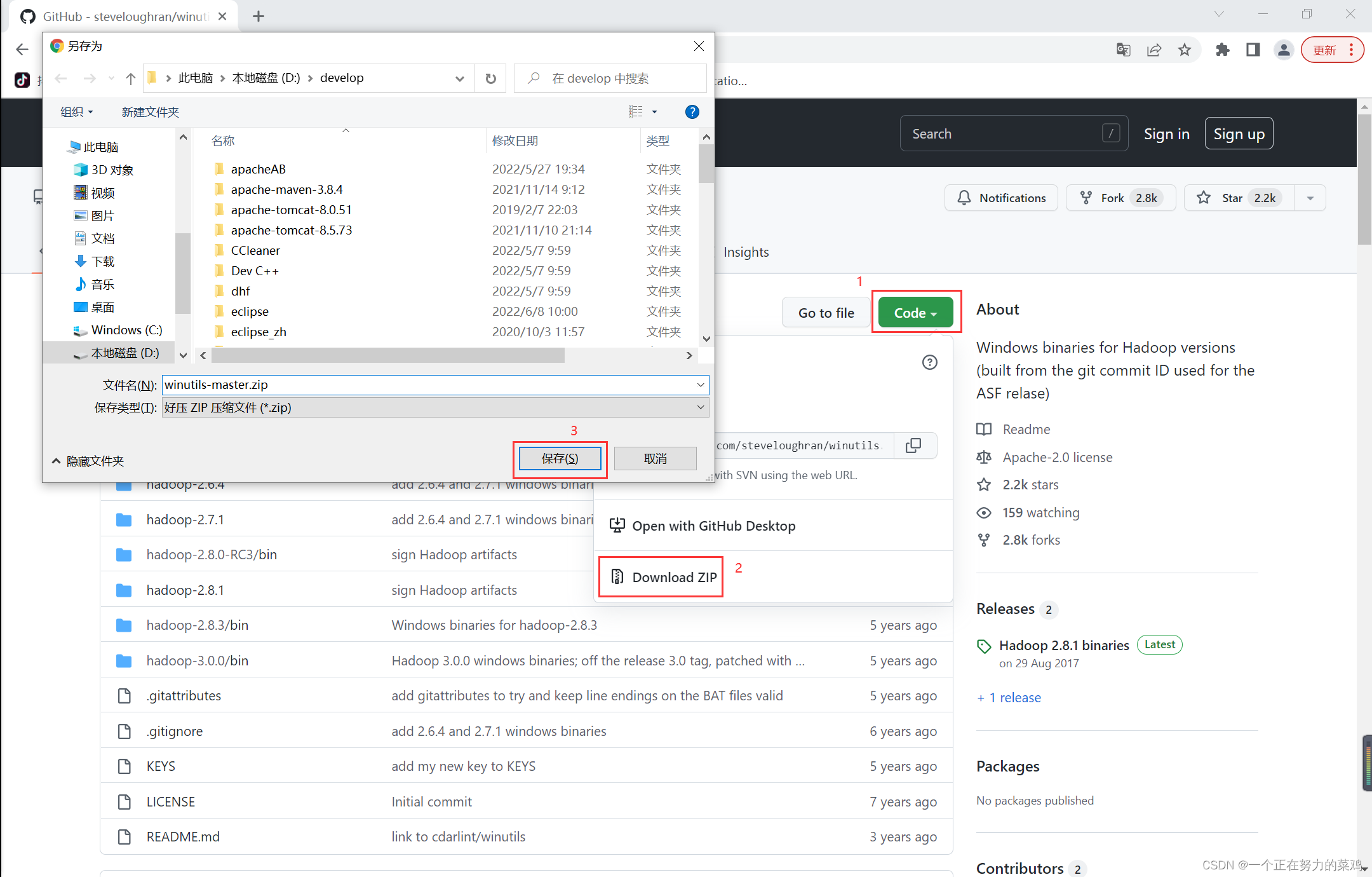The image size is (1372, 877).
Task: Click Fork button on repository
Action: tap(1121, 198)
